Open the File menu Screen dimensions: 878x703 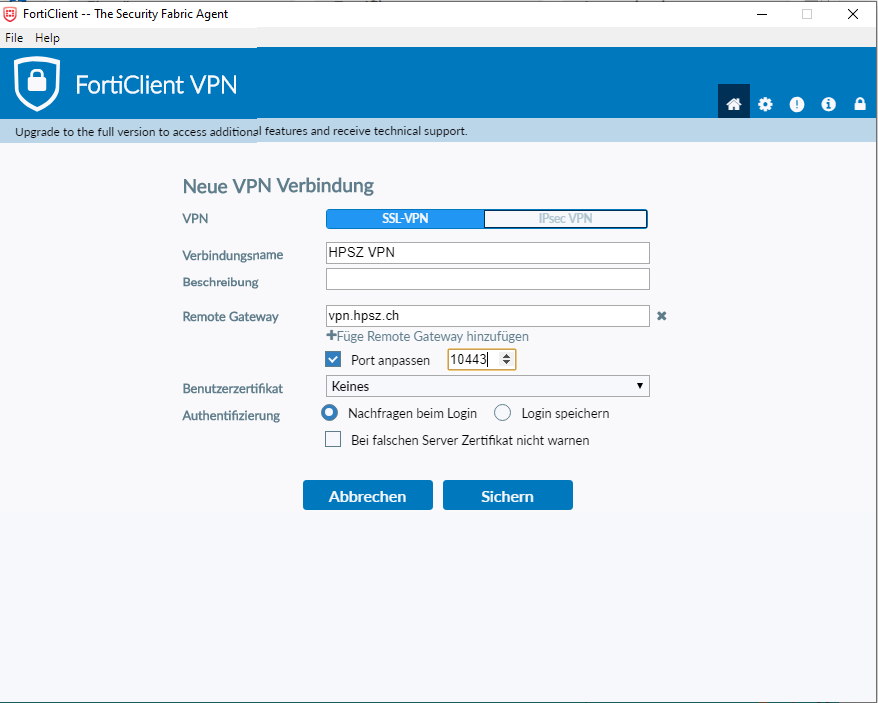[x=14, y=38]
